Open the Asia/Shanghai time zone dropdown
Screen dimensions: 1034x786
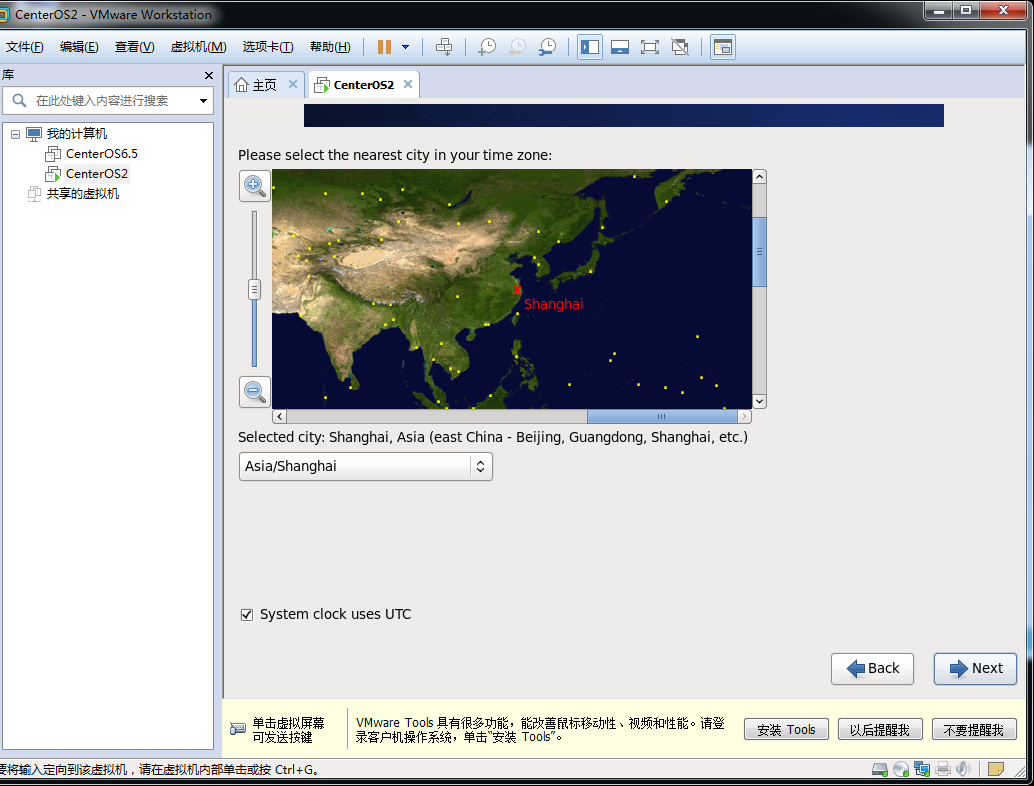(365, 466)
